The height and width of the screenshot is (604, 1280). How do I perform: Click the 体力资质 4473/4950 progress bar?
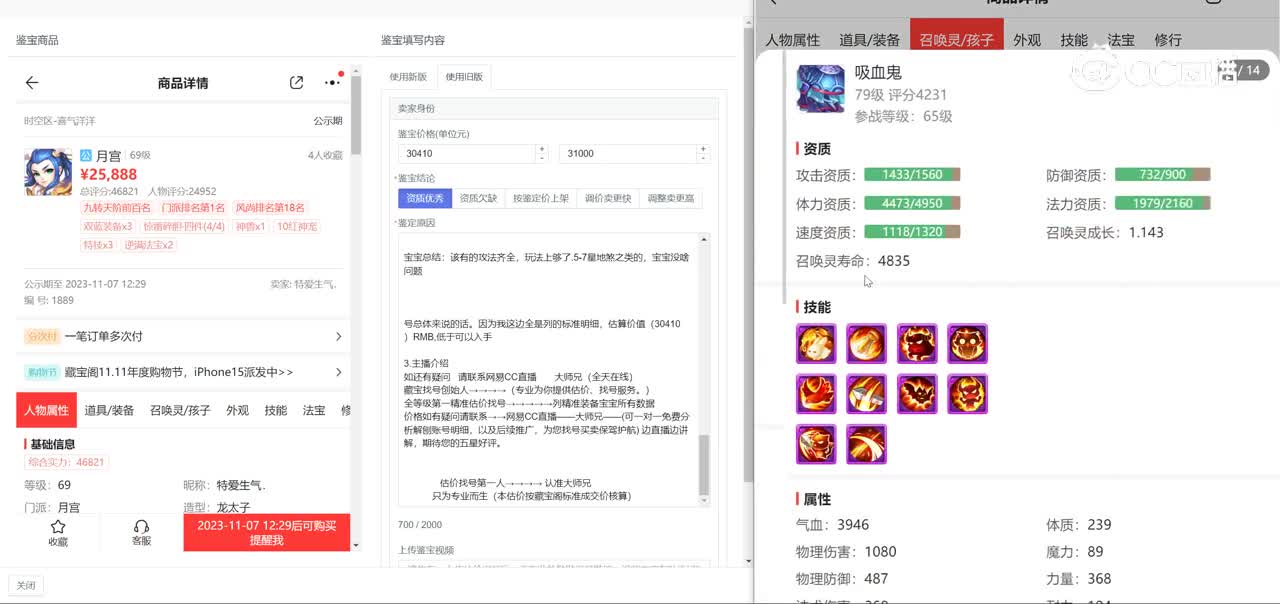tap(912, 203)
